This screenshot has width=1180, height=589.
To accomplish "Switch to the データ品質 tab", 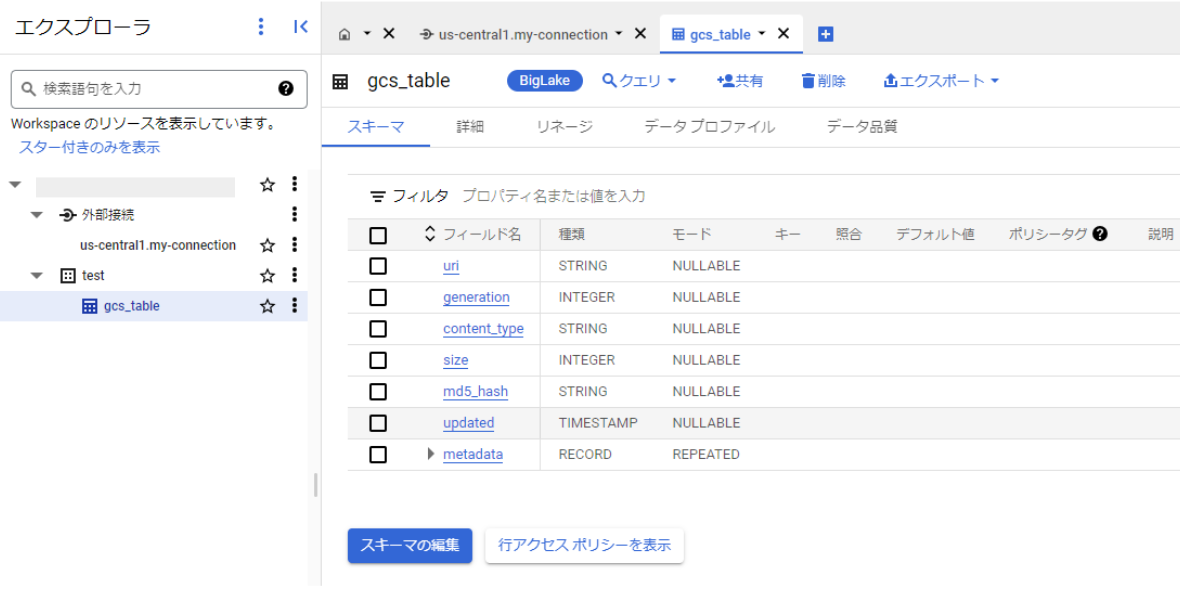I will (x=862, y=127).
